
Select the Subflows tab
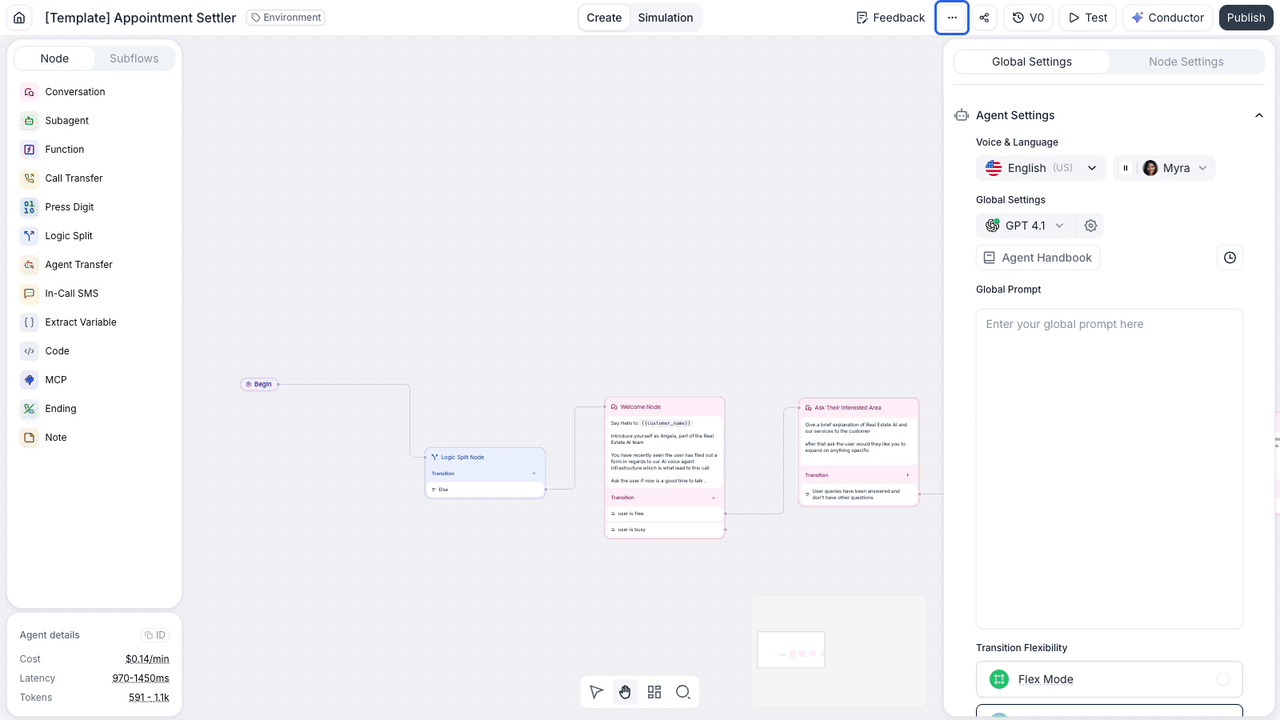click(x=134, y=59)
